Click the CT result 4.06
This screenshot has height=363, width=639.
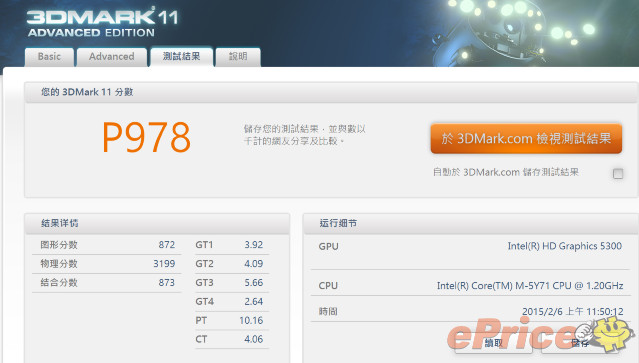[x=253, y=339]
